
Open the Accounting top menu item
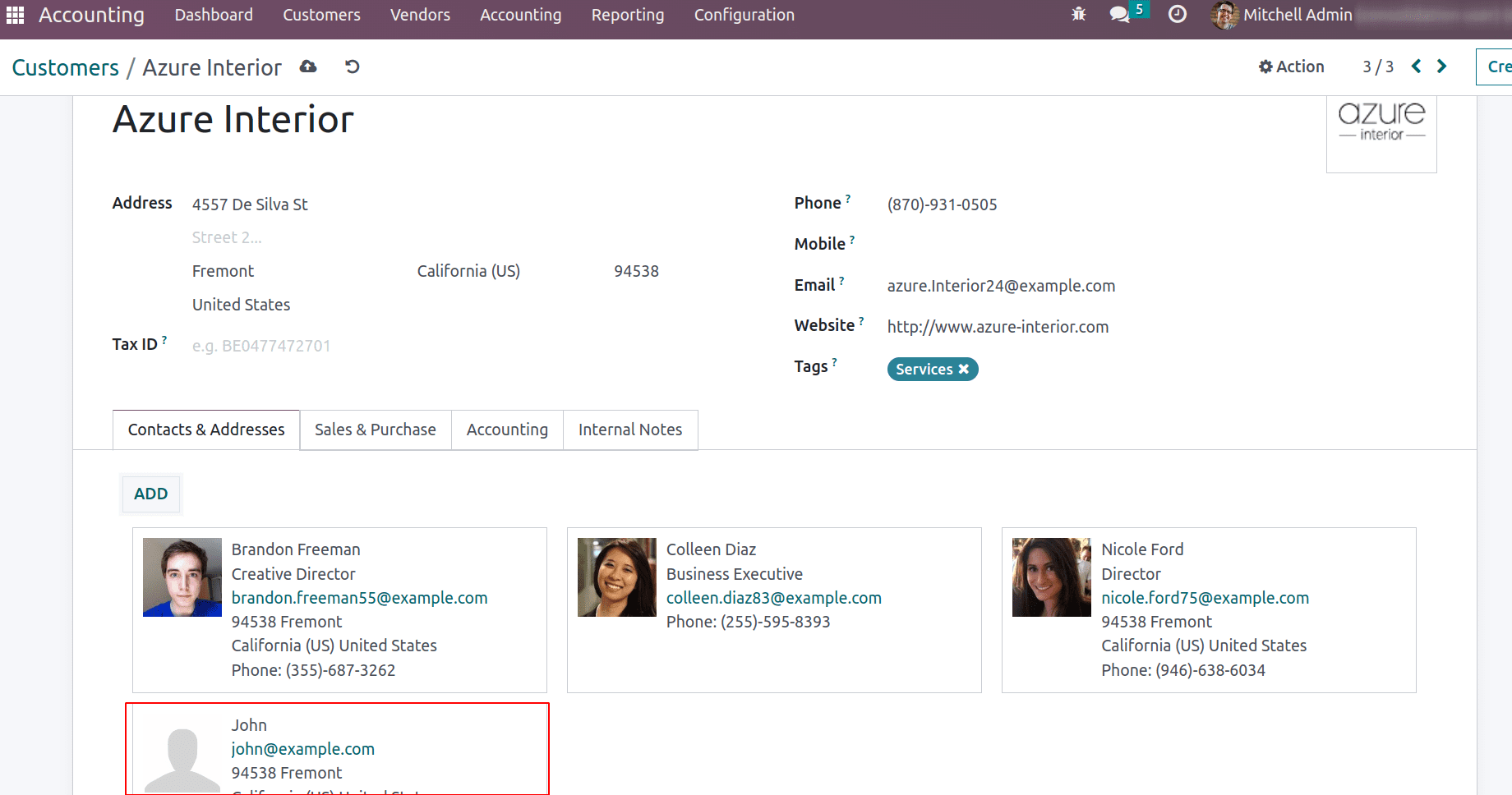[x=521, y=15]
